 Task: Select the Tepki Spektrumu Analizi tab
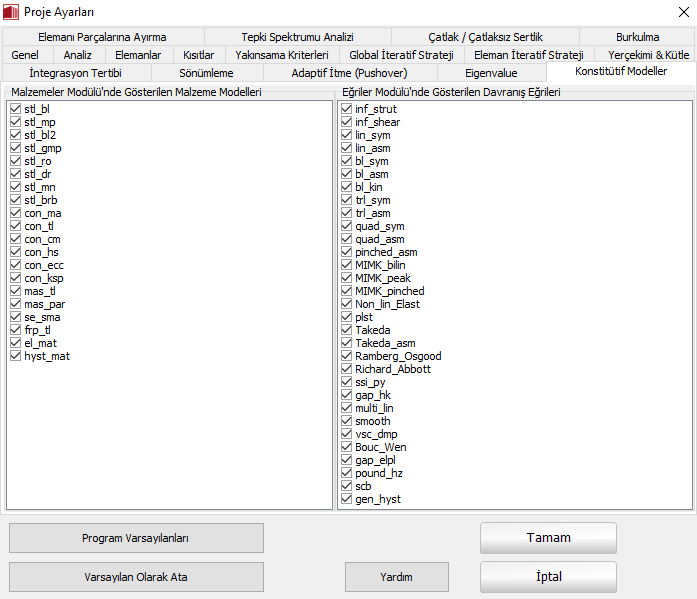point(297,37)
